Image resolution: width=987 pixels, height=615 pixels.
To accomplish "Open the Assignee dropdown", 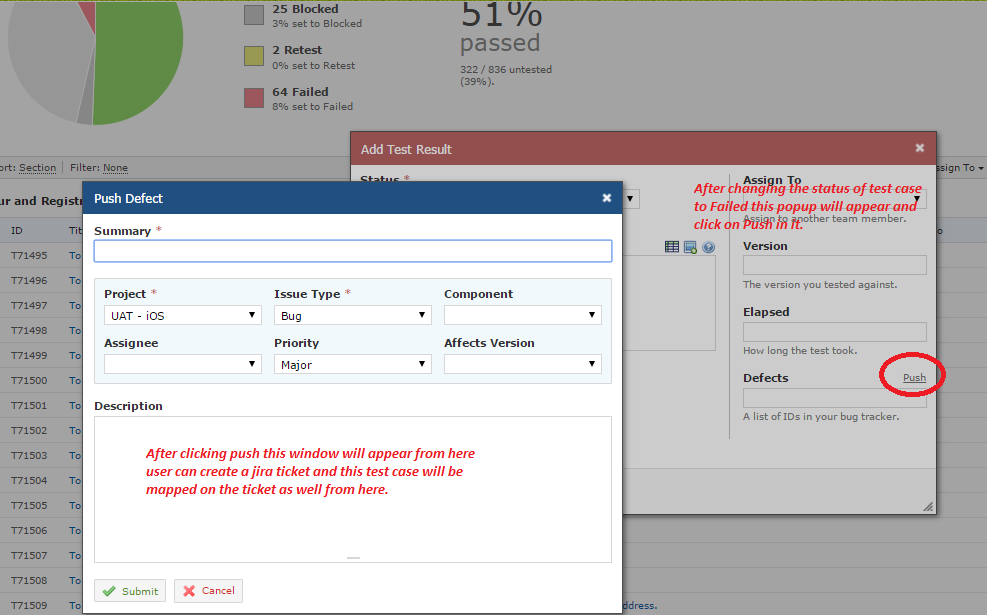I will click(182, 363).
